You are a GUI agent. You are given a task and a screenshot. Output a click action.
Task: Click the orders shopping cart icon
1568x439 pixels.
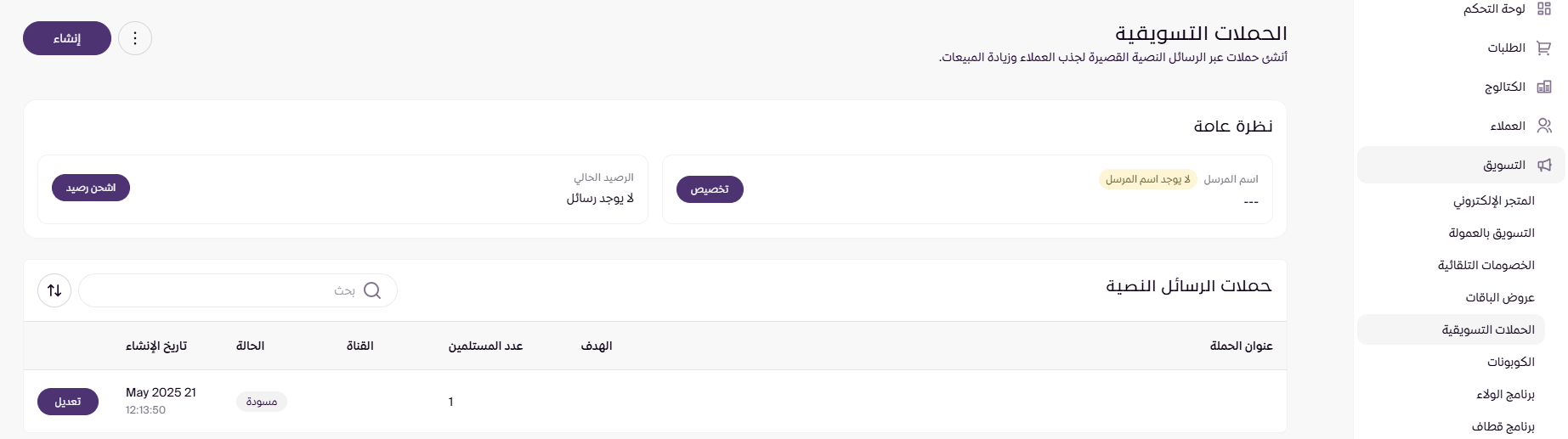pyautogui.click(x=1544, y=48)
